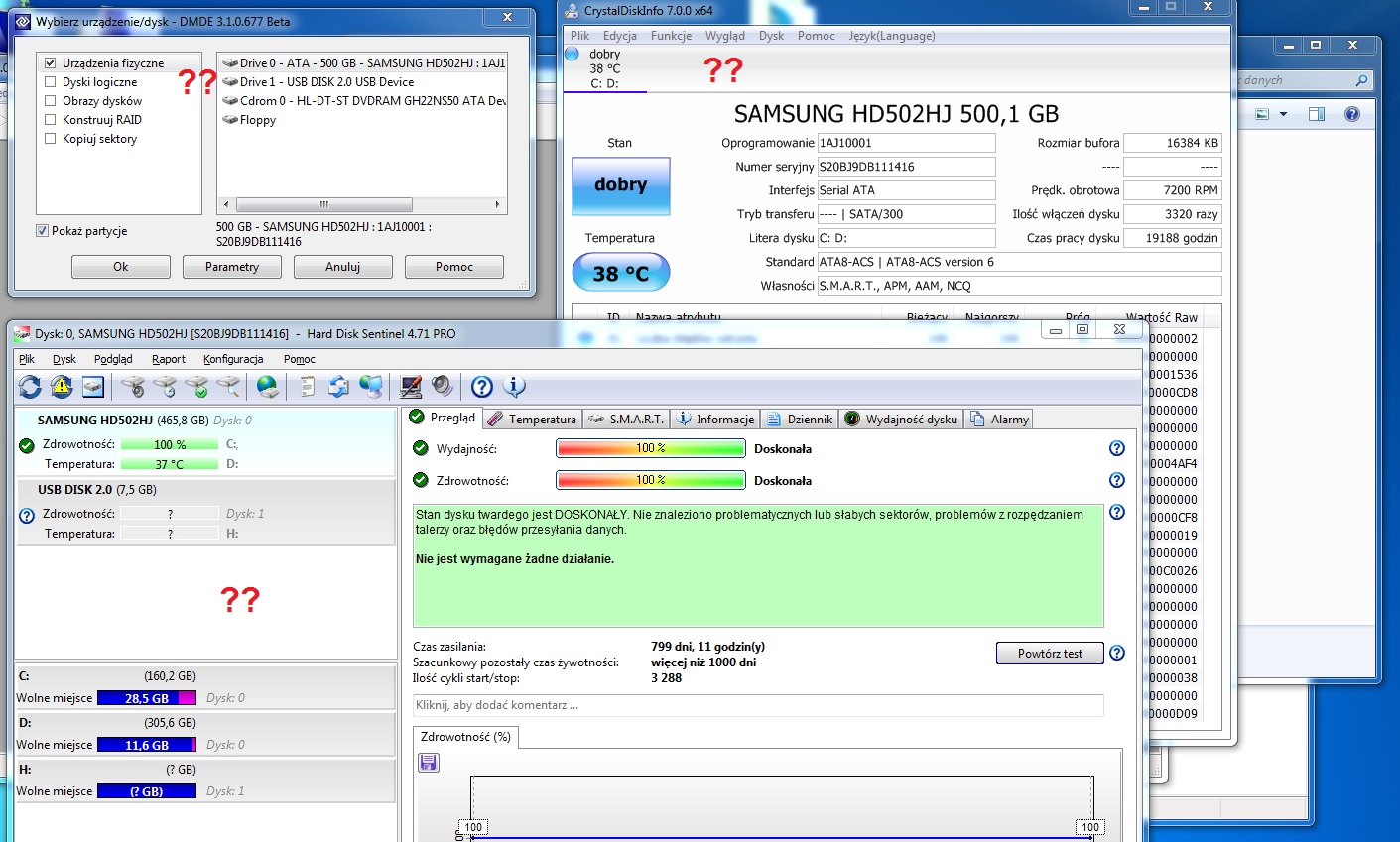Click the Wydajność 100 % gradient bar

coord(651,448)
